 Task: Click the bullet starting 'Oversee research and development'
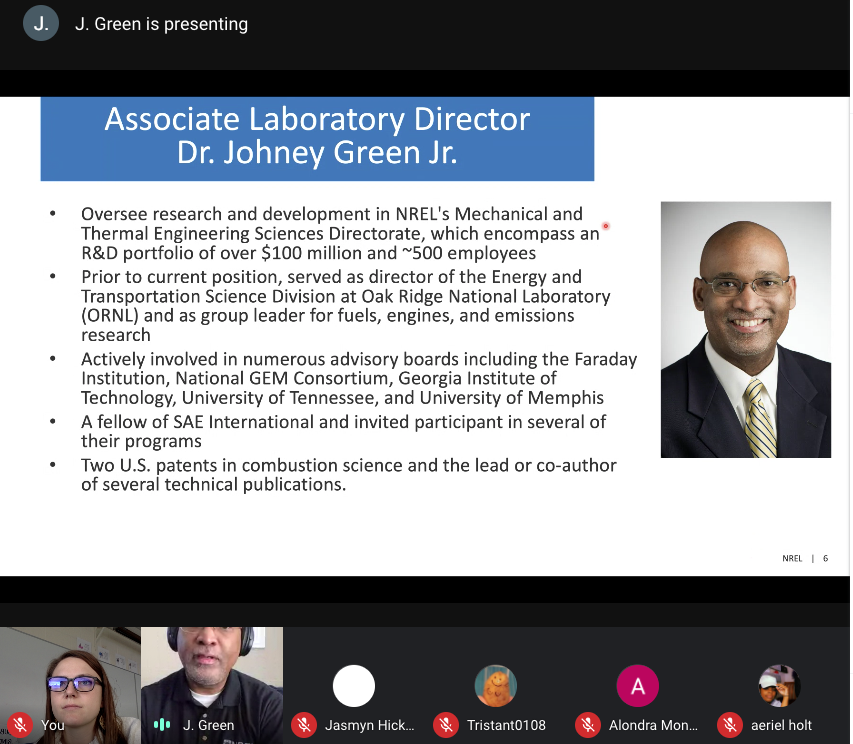tap(341, 233)
